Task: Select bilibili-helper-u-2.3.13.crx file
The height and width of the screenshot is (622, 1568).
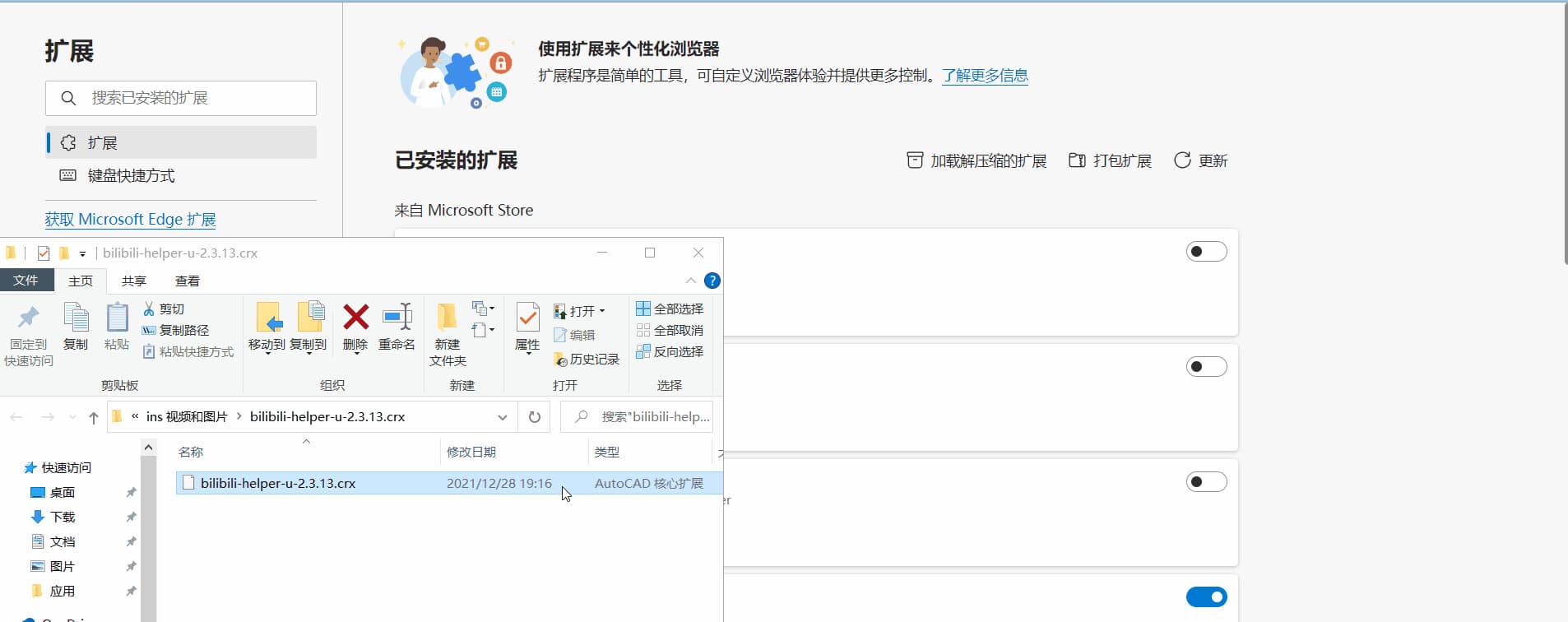Action: [449, 483]
